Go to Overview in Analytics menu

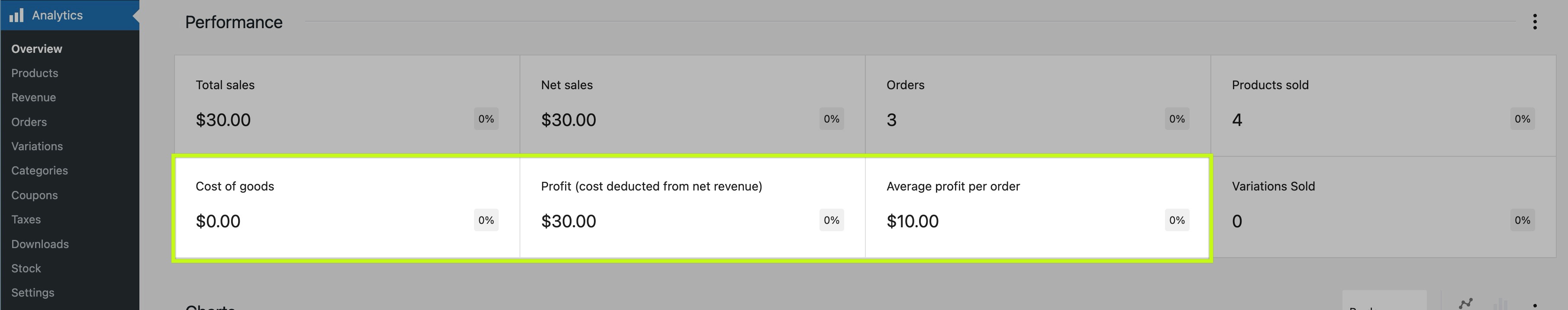click(x=36, y=49)
